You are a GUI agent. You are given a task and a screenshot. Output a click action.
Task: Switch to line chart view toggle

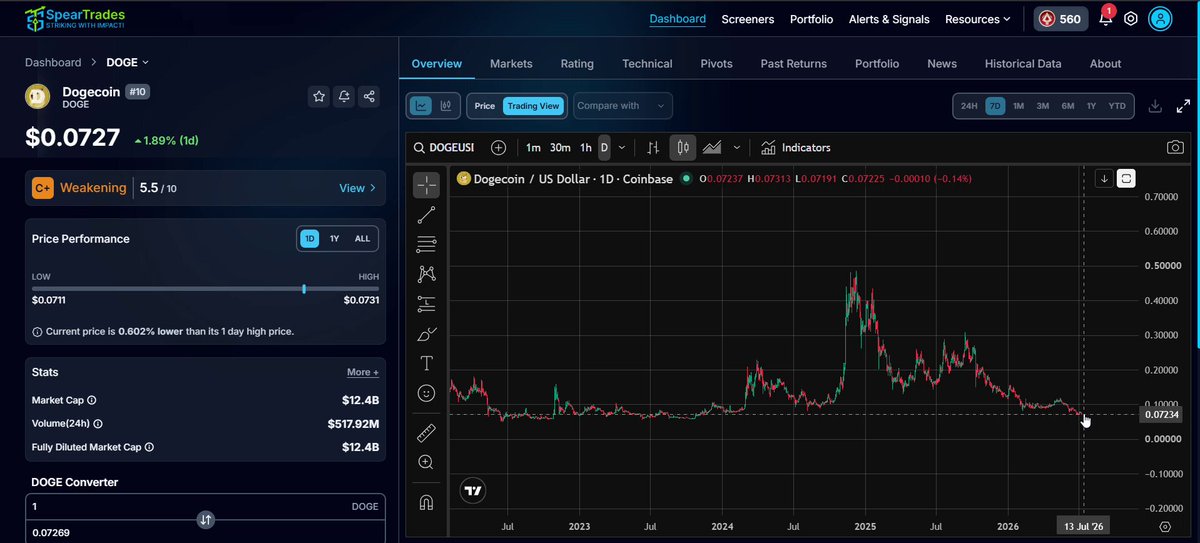tap(421, 105)
